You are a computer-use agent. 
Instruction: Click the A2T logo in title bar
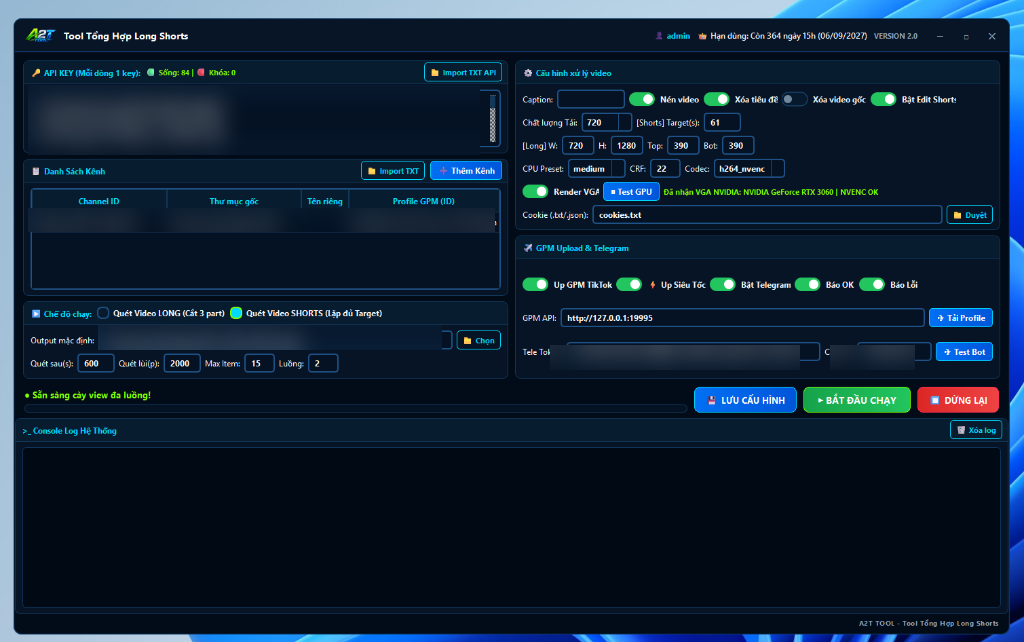40,35
